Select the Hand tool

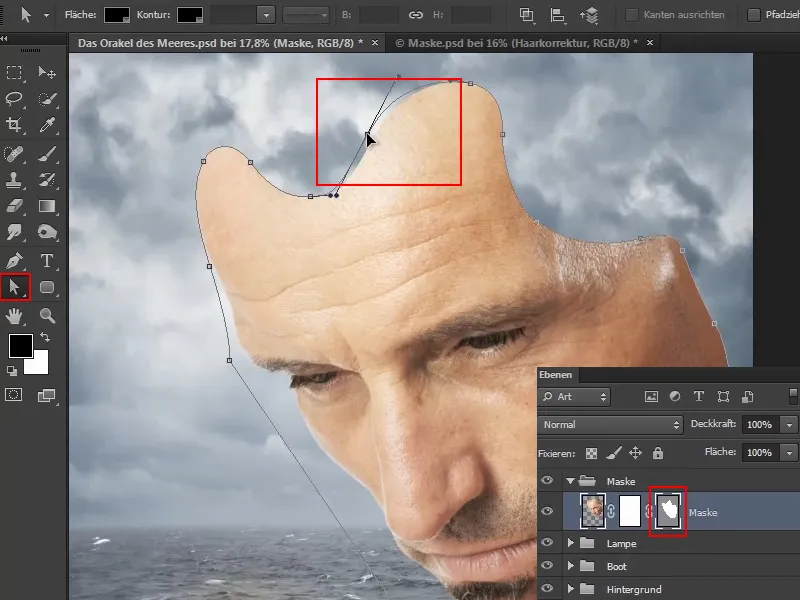[x=14, y=316]
